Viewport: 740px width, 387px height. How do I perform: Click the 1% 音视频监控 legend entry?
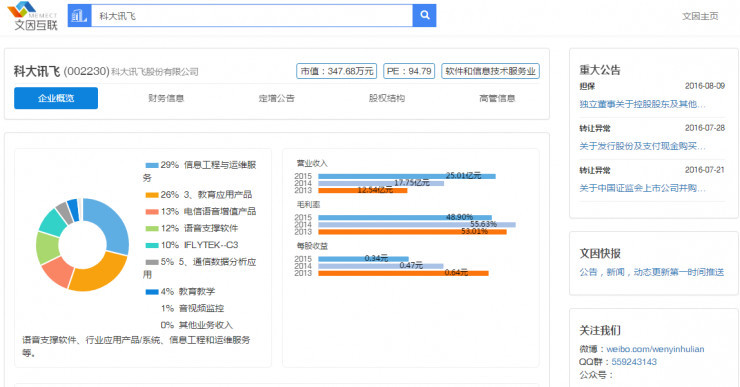pyautogui.click(x=192, y=309)
